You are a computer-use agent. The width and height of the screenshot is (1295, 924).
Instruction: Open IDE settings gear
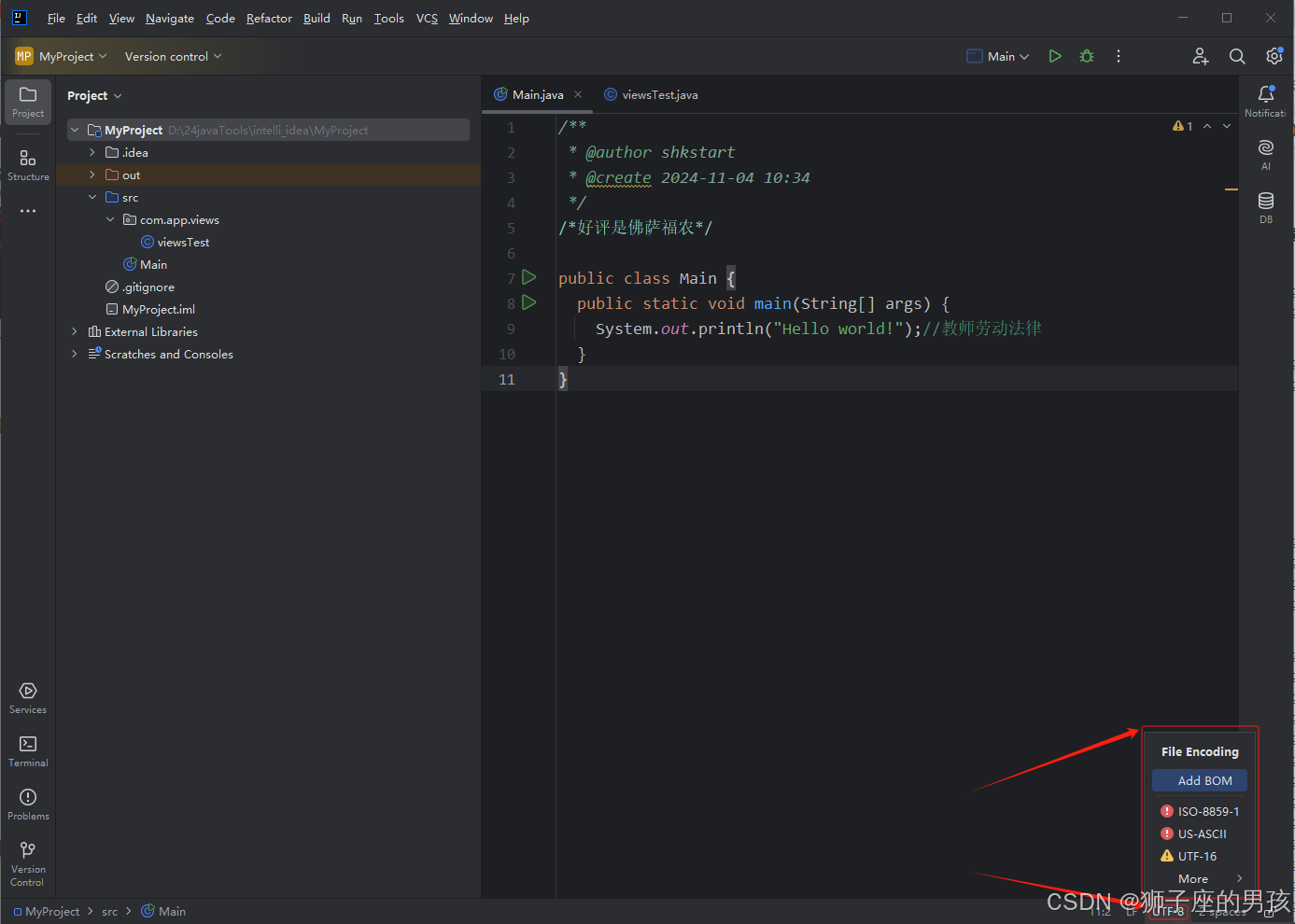tap(1274, 56)
